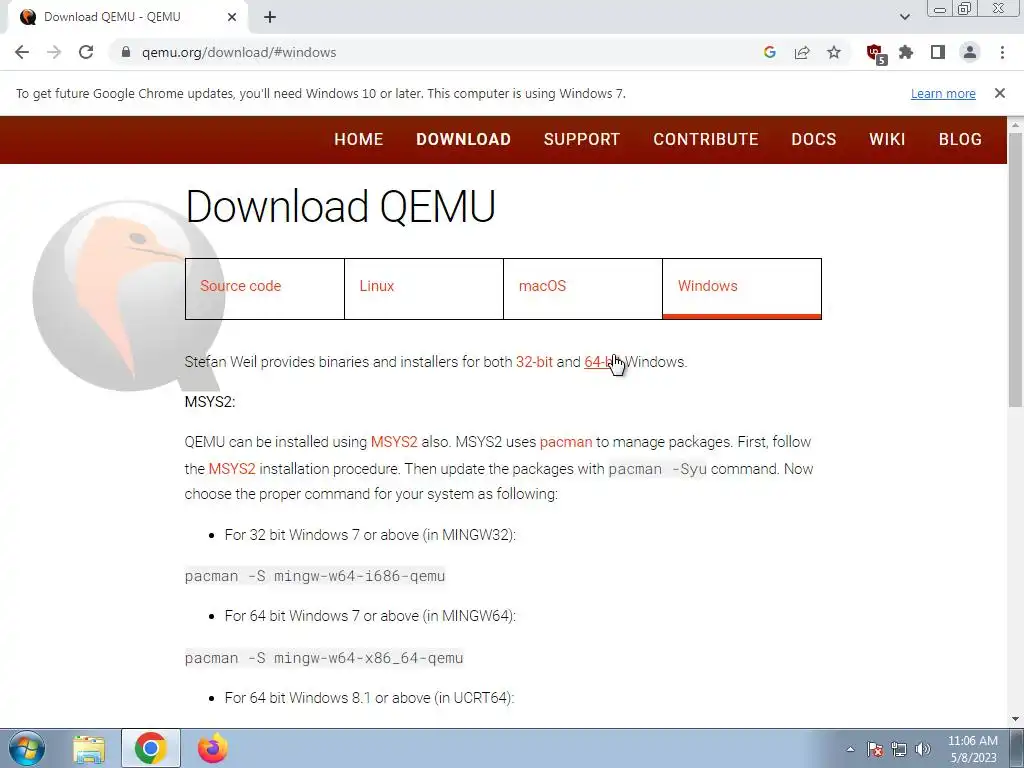Show hidden system tray icons
1024x768 pixels.
850,750
